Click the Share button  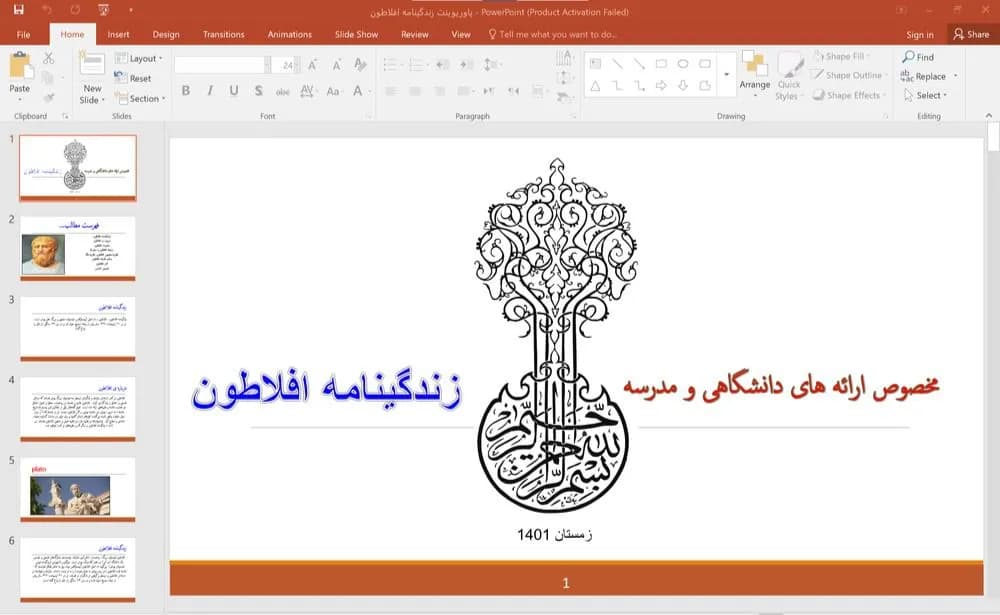(x=972, y=34)
